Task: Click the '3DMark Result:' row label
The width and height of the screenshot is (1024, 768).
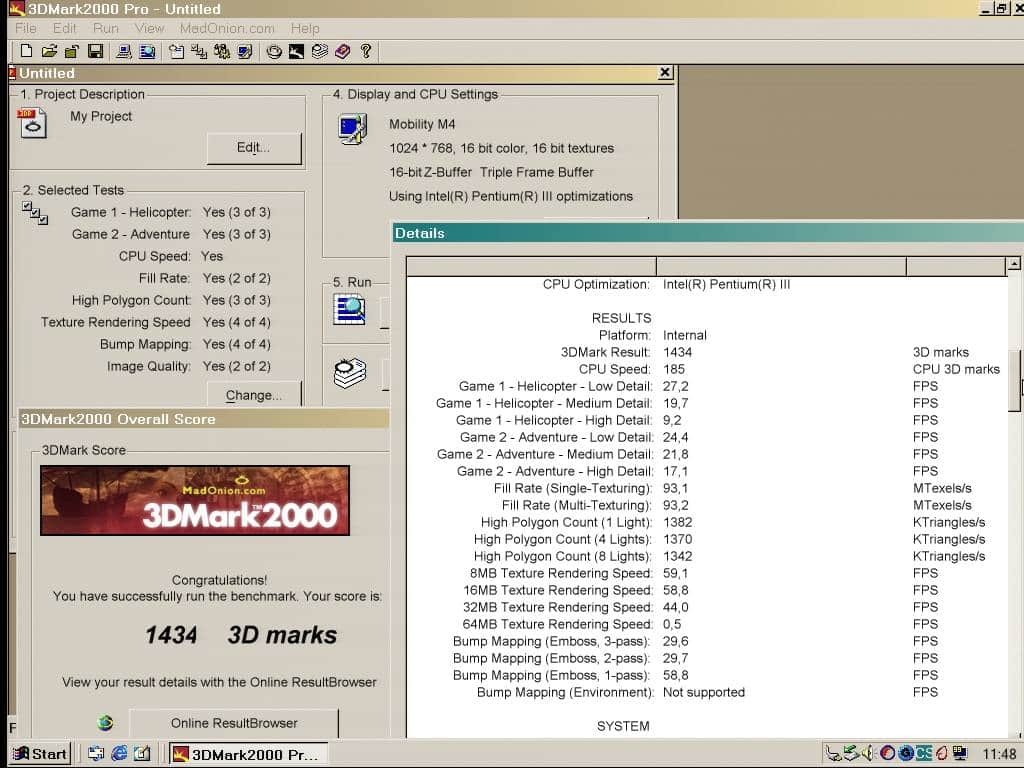Action: click(x=605, y=352)
